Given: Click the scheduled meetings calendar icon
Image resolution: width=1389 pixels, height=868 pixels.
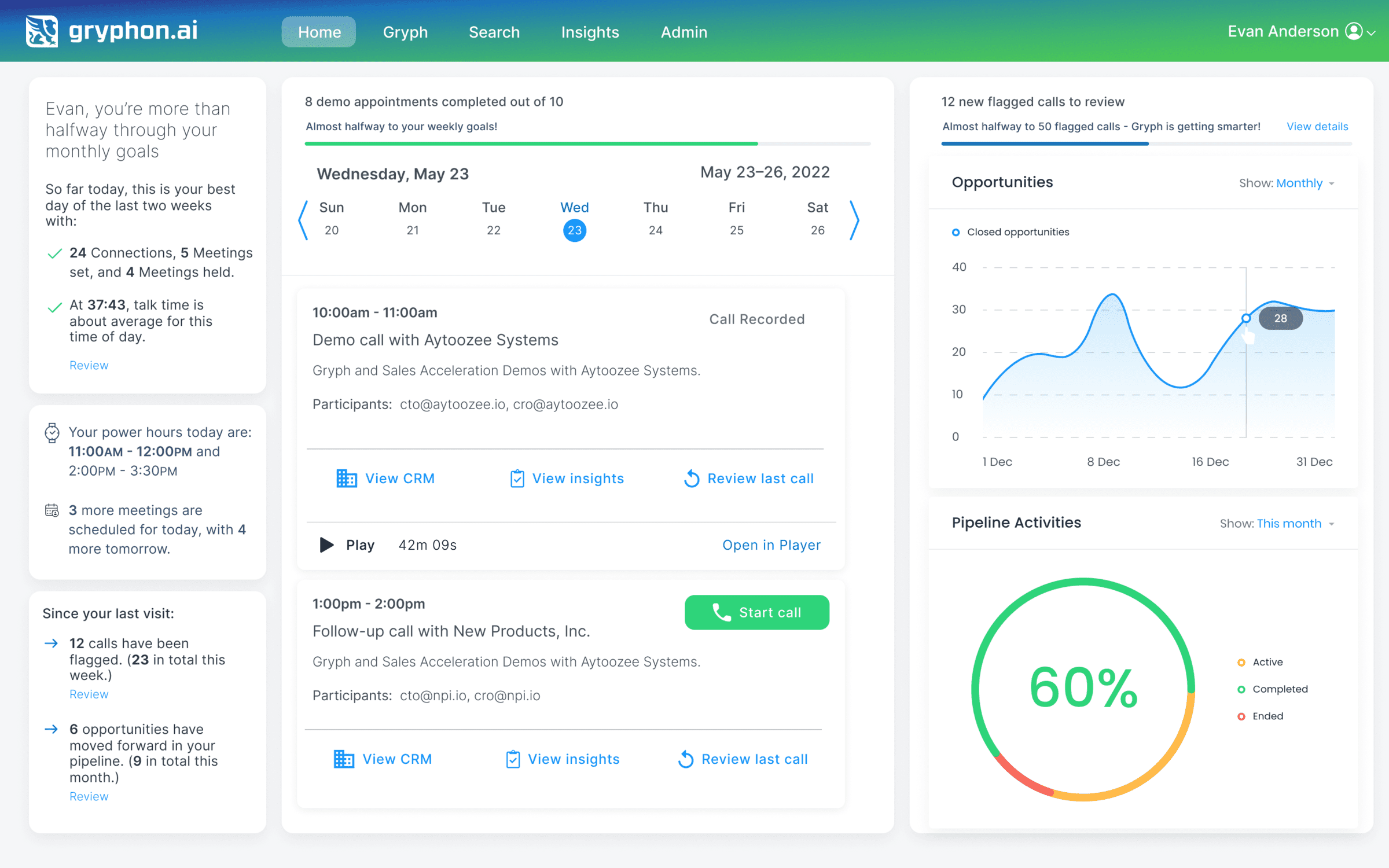Looking at the screenshot, I should (x=52, y=510).
